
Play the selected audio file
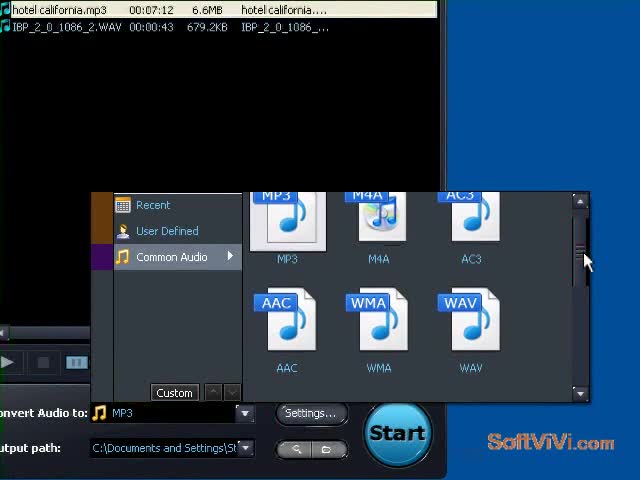(x=8, y=362)
